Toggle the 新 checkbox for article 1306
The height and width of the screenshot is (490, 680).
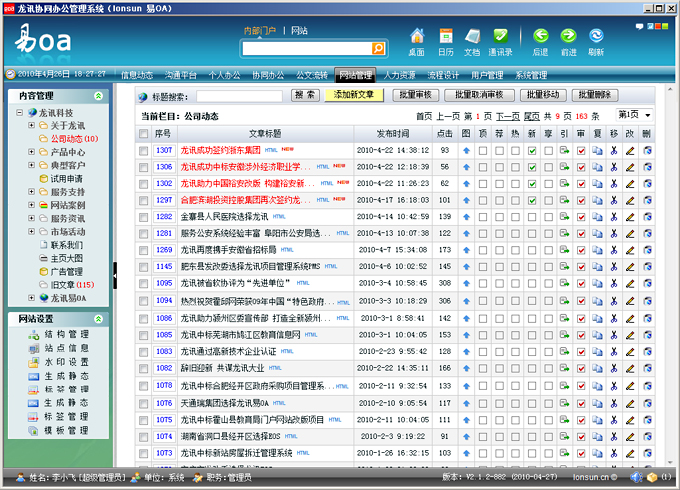[x=532, y=167]
